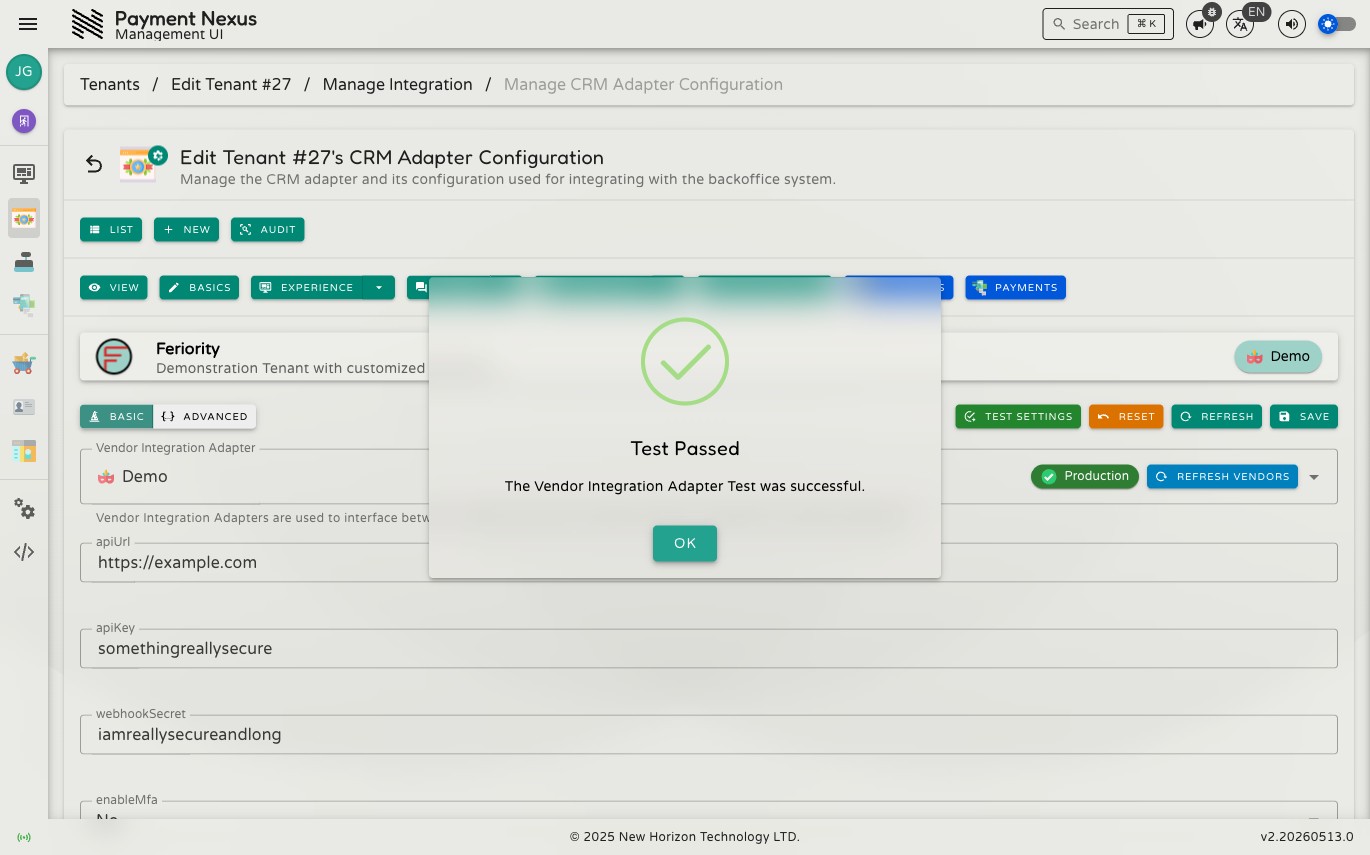Click the version text v2.20260513.0

click(x=1307, y=837)
